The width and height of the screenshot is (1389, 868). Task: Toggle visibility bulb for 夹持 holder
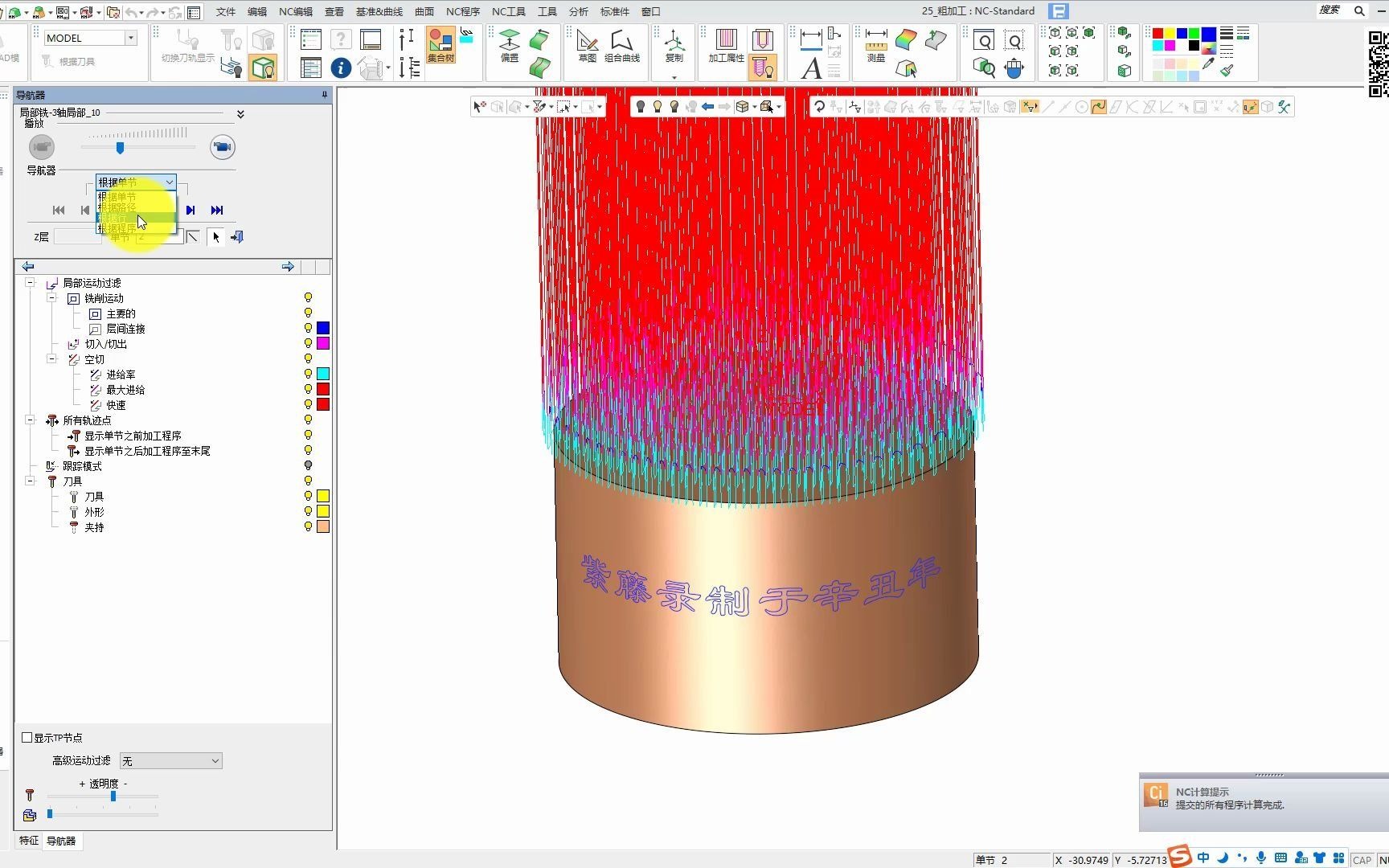[308, 527]
